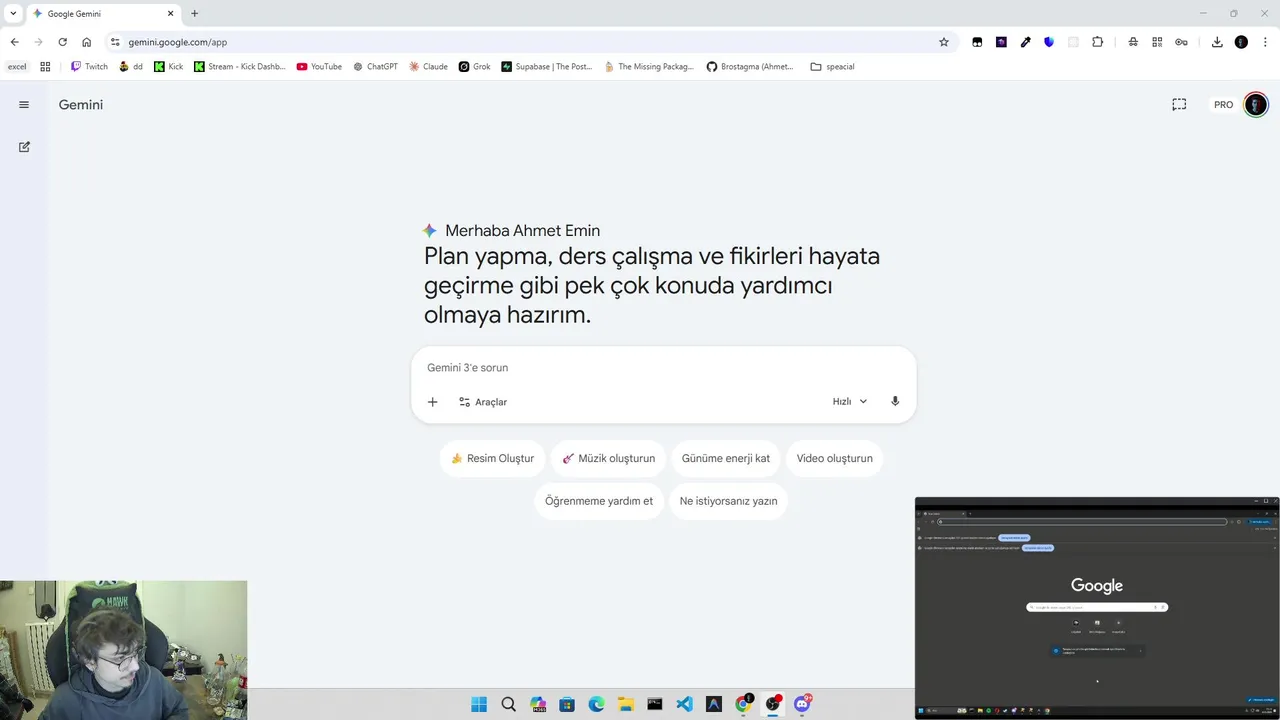Screen dimensions: 1280x720
Task: Expand the Hızlı model selector
Action: 850,402
